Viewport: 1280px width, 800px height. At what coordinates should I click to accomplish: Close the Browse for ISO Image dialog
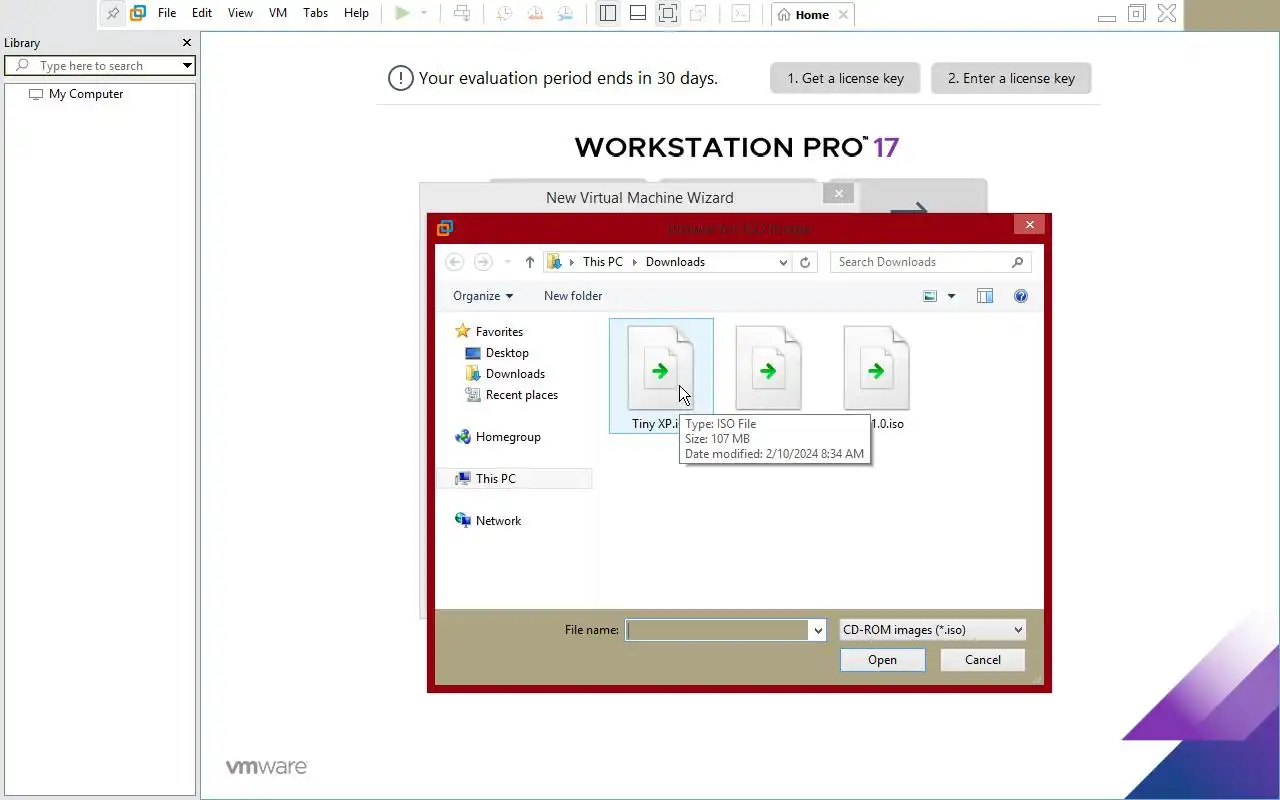click(x=1029, y=225)
